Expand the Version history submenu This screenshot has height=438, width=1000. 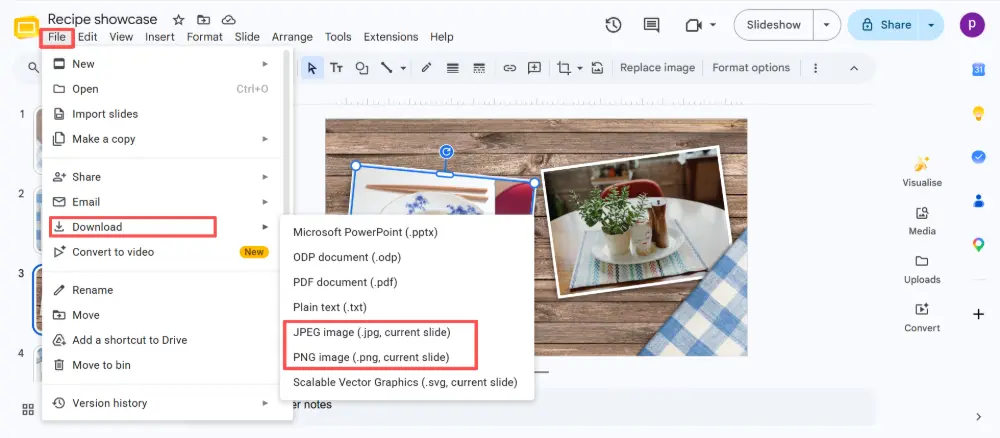coord(265,403)
